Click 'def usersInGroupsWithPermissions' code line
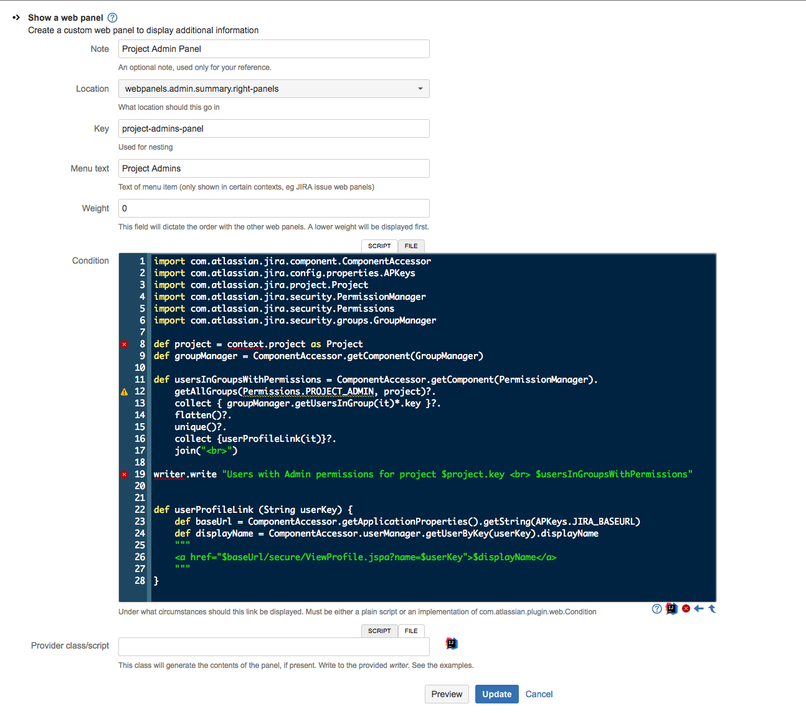The width and height of the screenshot is (806, 713). pos(375,379)
